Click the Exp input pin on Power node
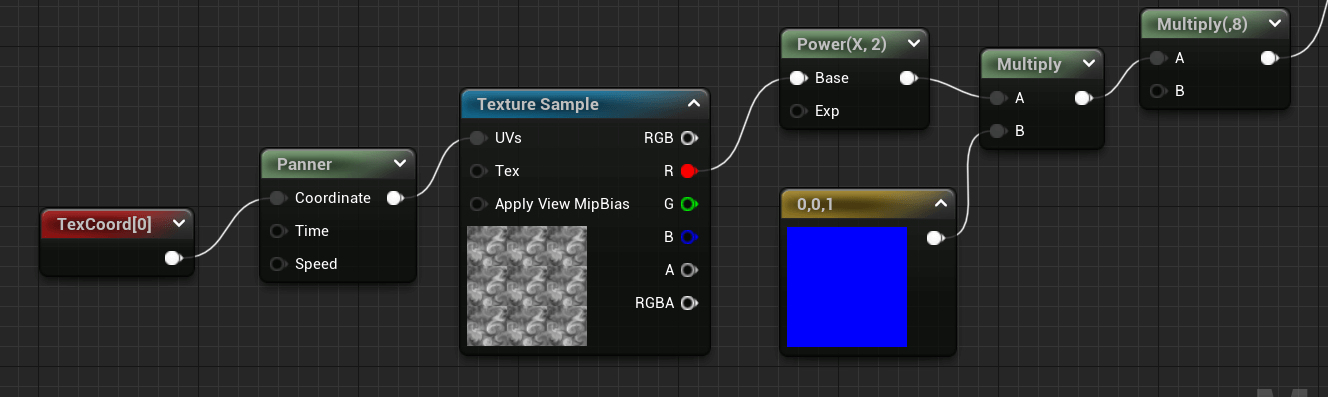The height and width of the screenshot is (397, 1328). coord(798,111)
